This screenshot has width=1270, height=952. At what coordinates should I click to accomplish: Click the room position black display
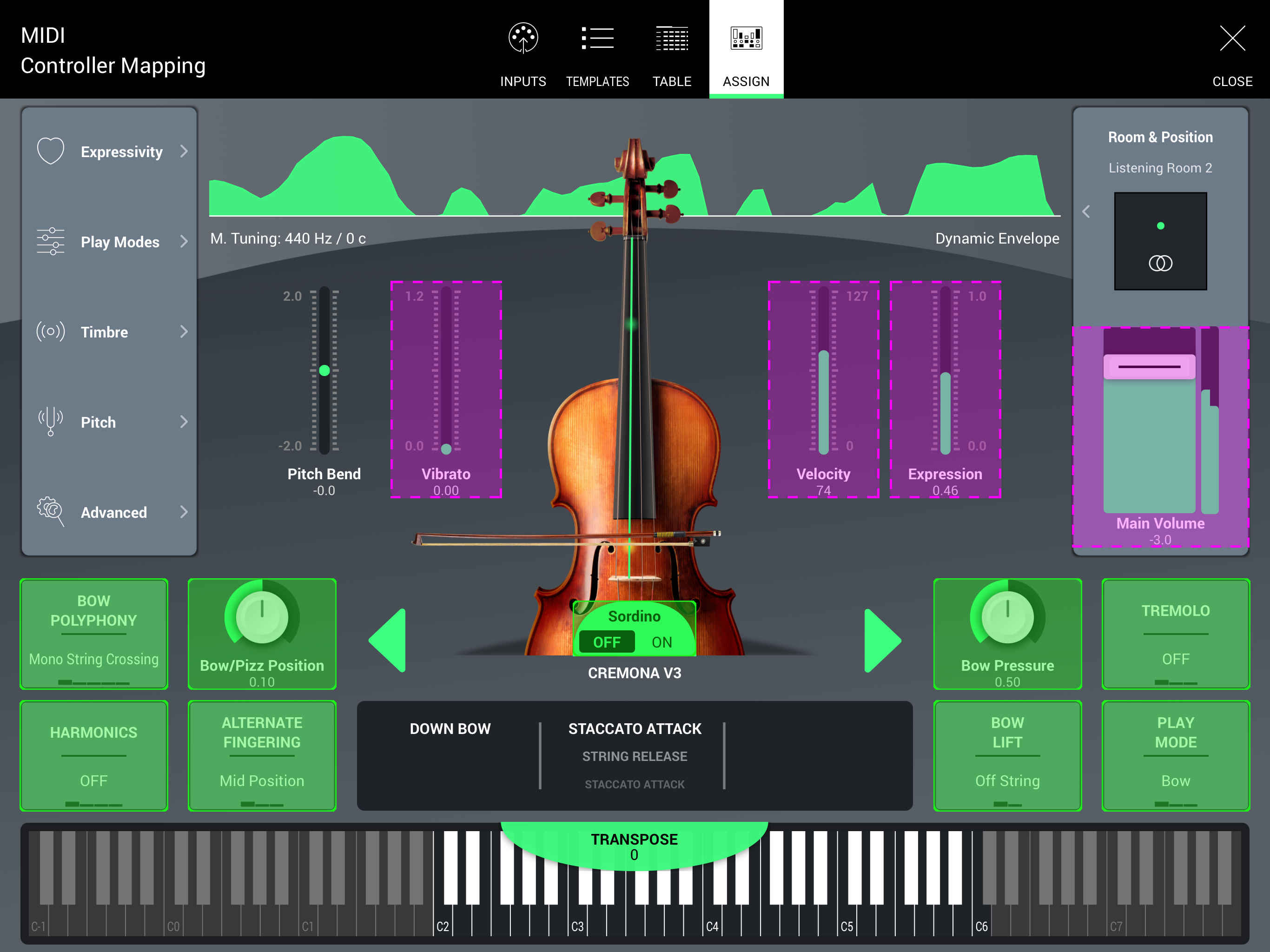pos(1160,241)
